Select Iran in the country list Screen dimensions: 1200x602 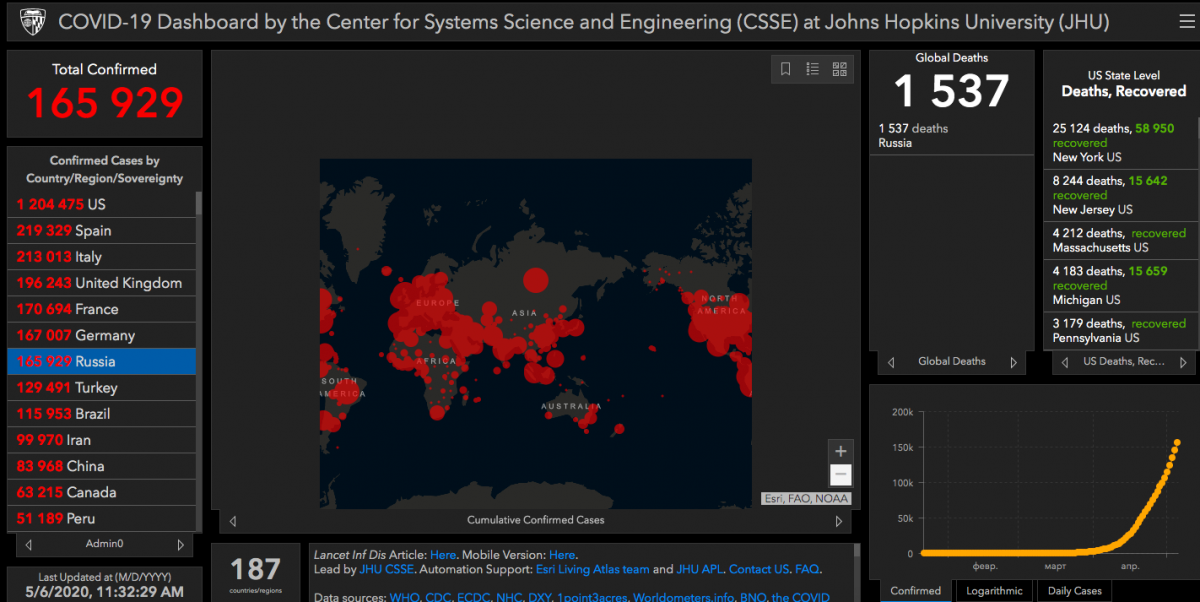click(102, 439)
